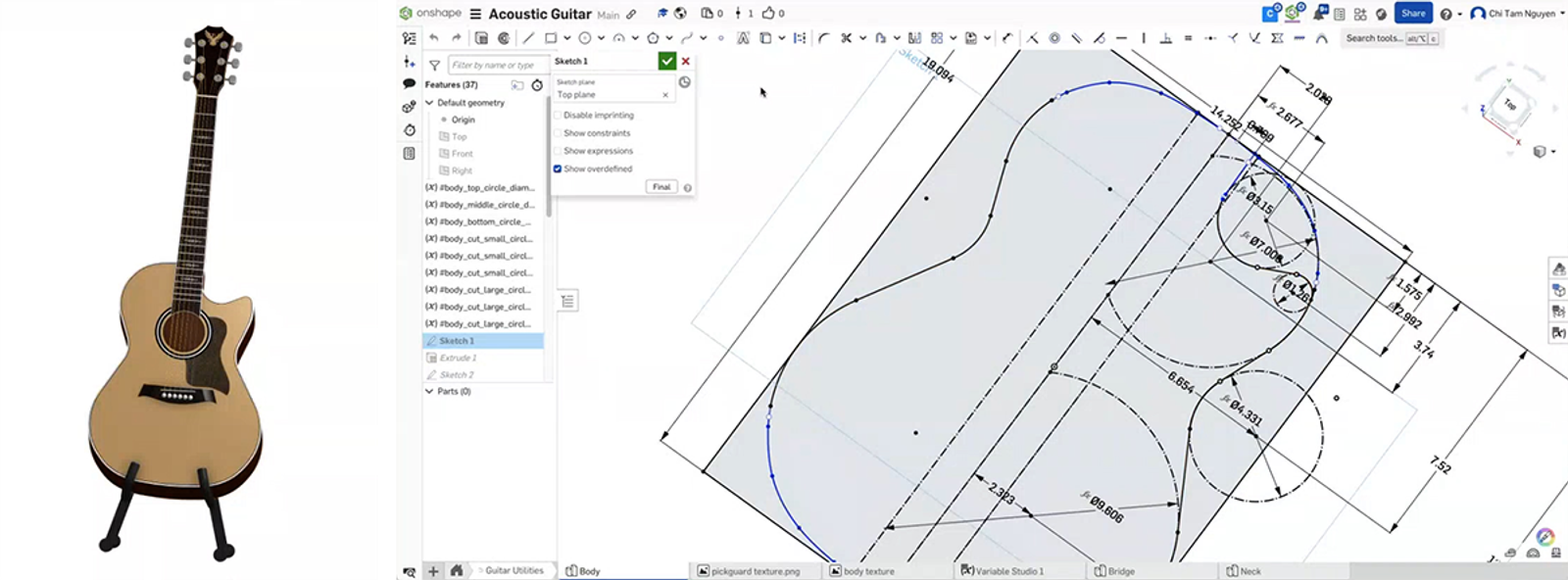This screenshot has width=1568, height=580.
Task: Collapse the Parts (0) section
Action: pyautogui.click(x=429, y=391)
